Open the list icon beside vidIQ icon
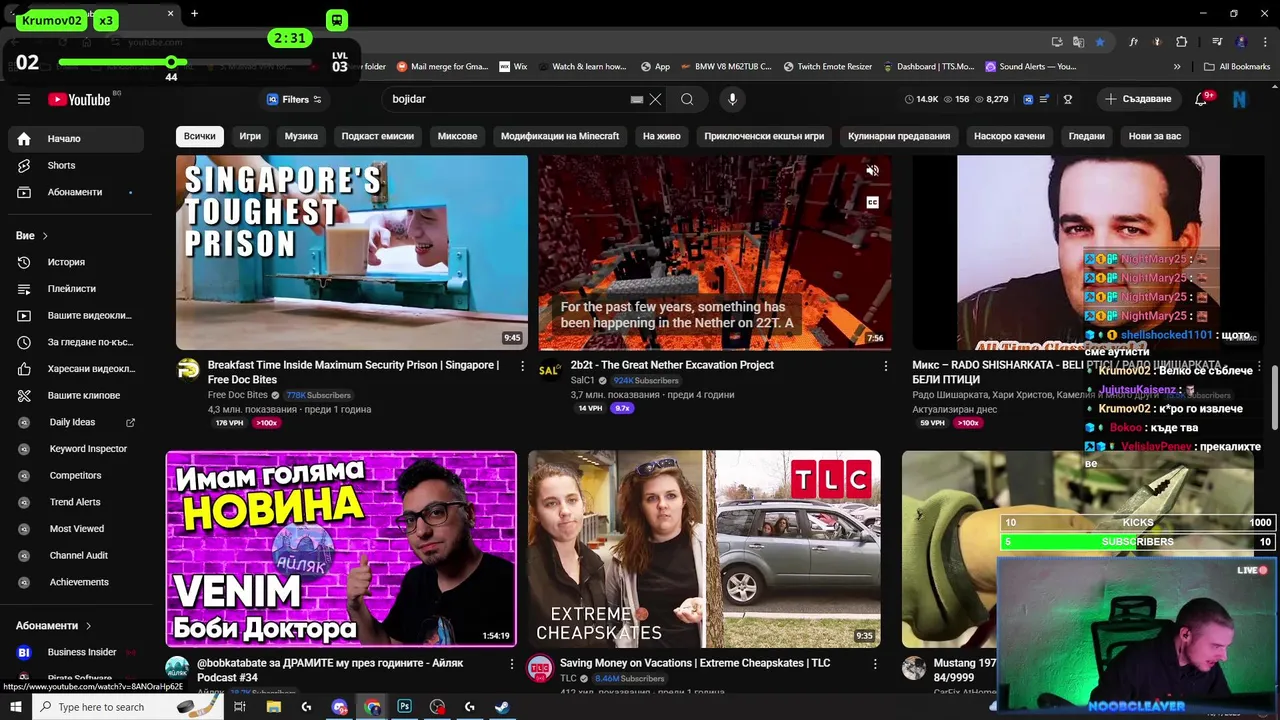 1045,99
